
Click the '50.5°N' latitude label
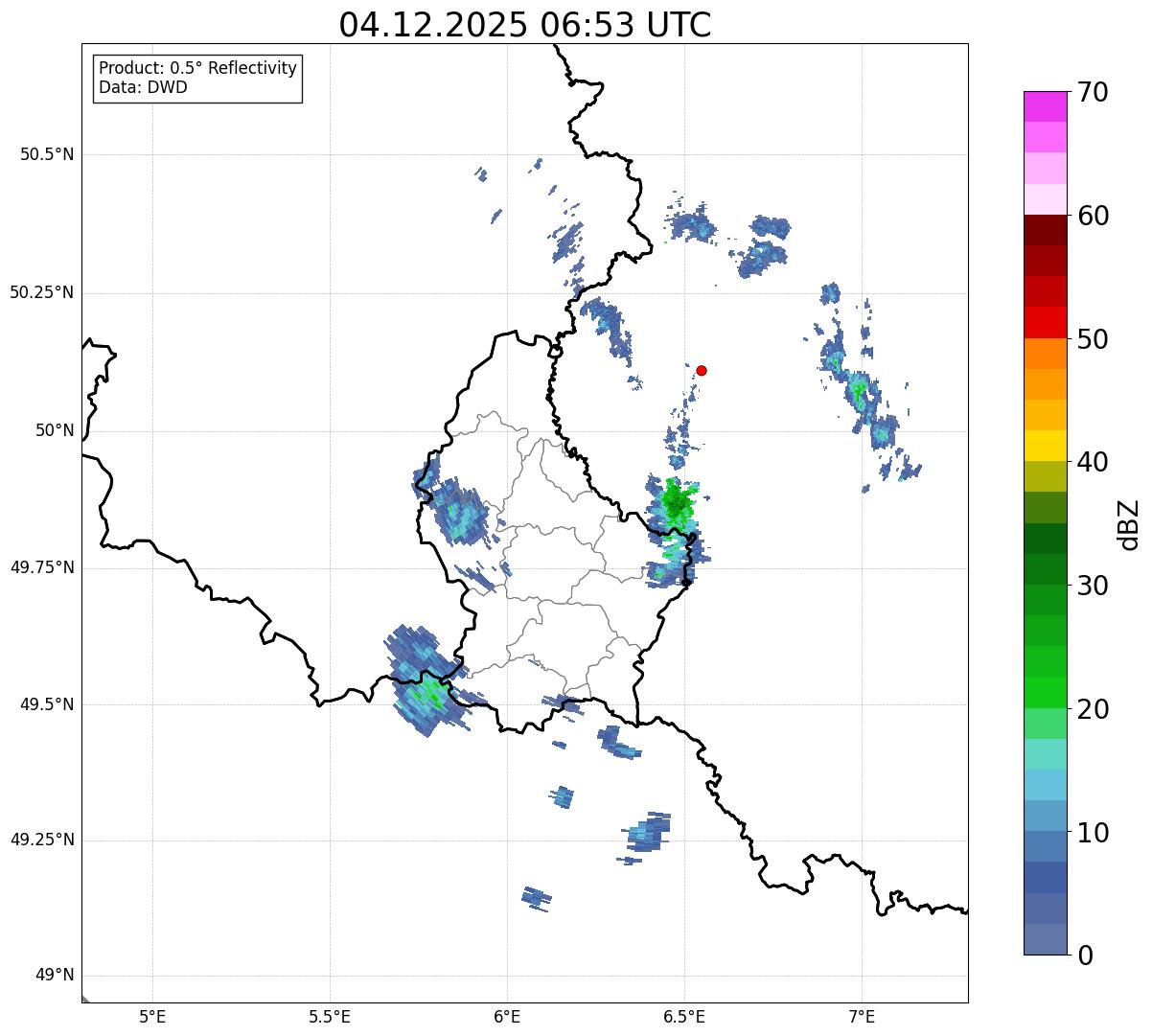pos(47,154)
